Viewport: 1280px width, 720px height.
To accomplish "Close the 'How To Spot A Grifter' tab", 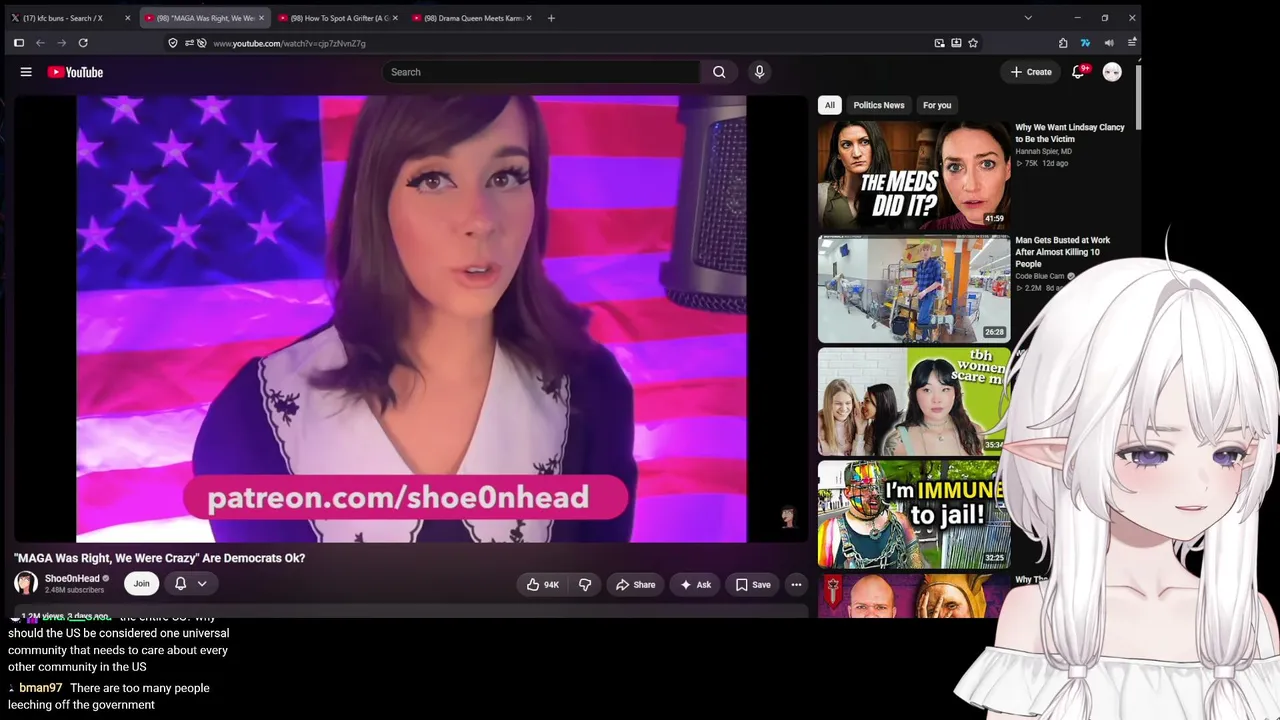I will (395, 18).
